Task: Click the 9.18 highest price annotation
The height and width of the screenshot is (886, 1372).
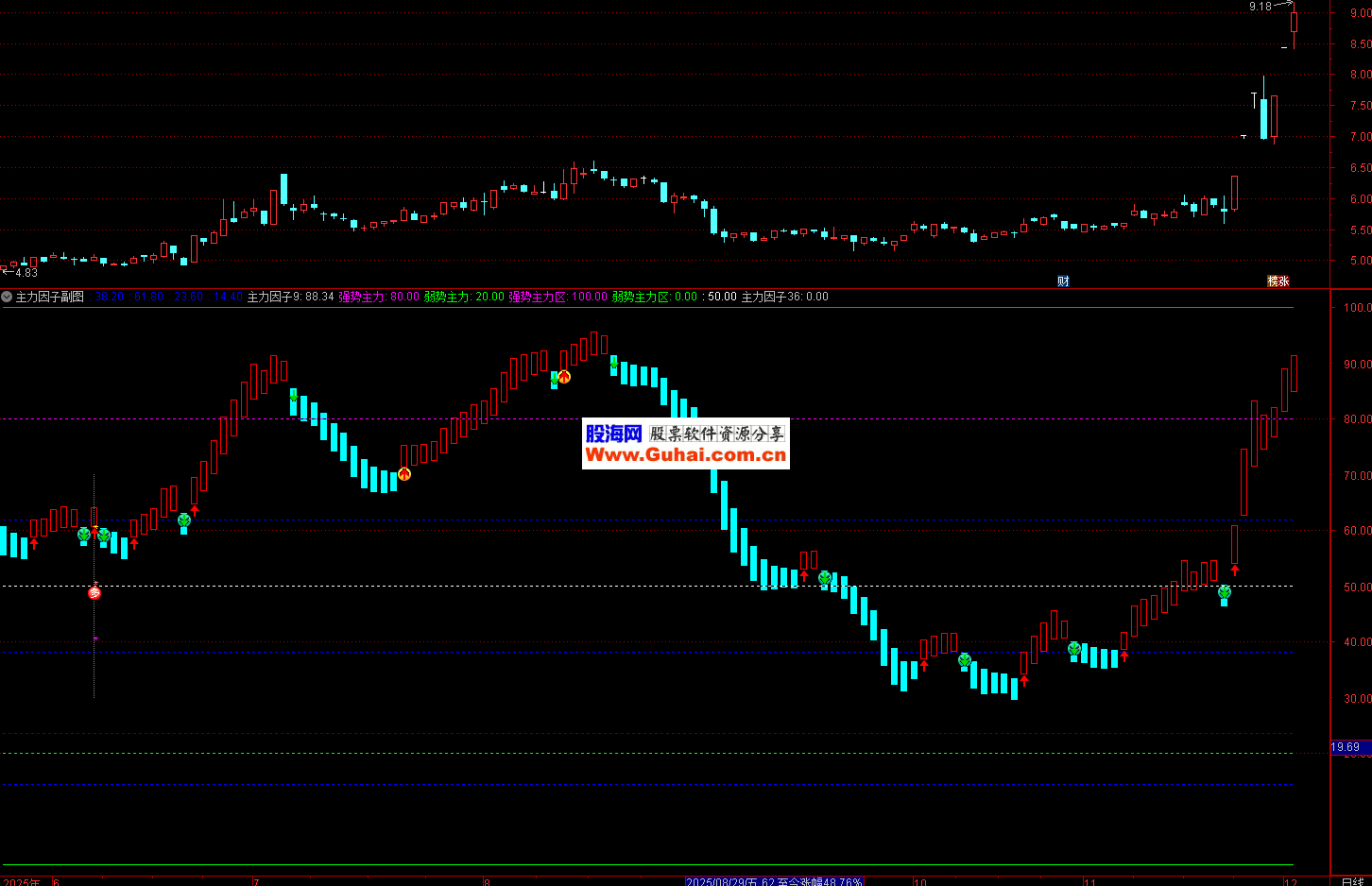Action: pos(1260,7)
